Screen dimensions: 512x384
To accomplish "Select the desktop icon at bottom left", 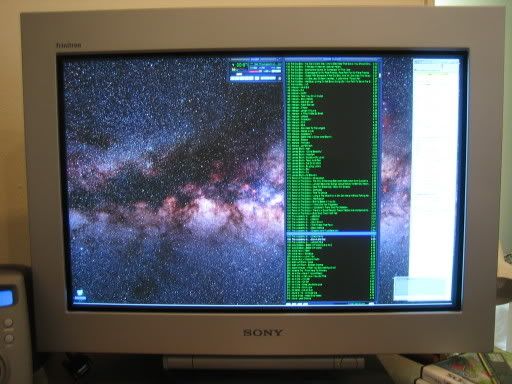I will [80, 295].
